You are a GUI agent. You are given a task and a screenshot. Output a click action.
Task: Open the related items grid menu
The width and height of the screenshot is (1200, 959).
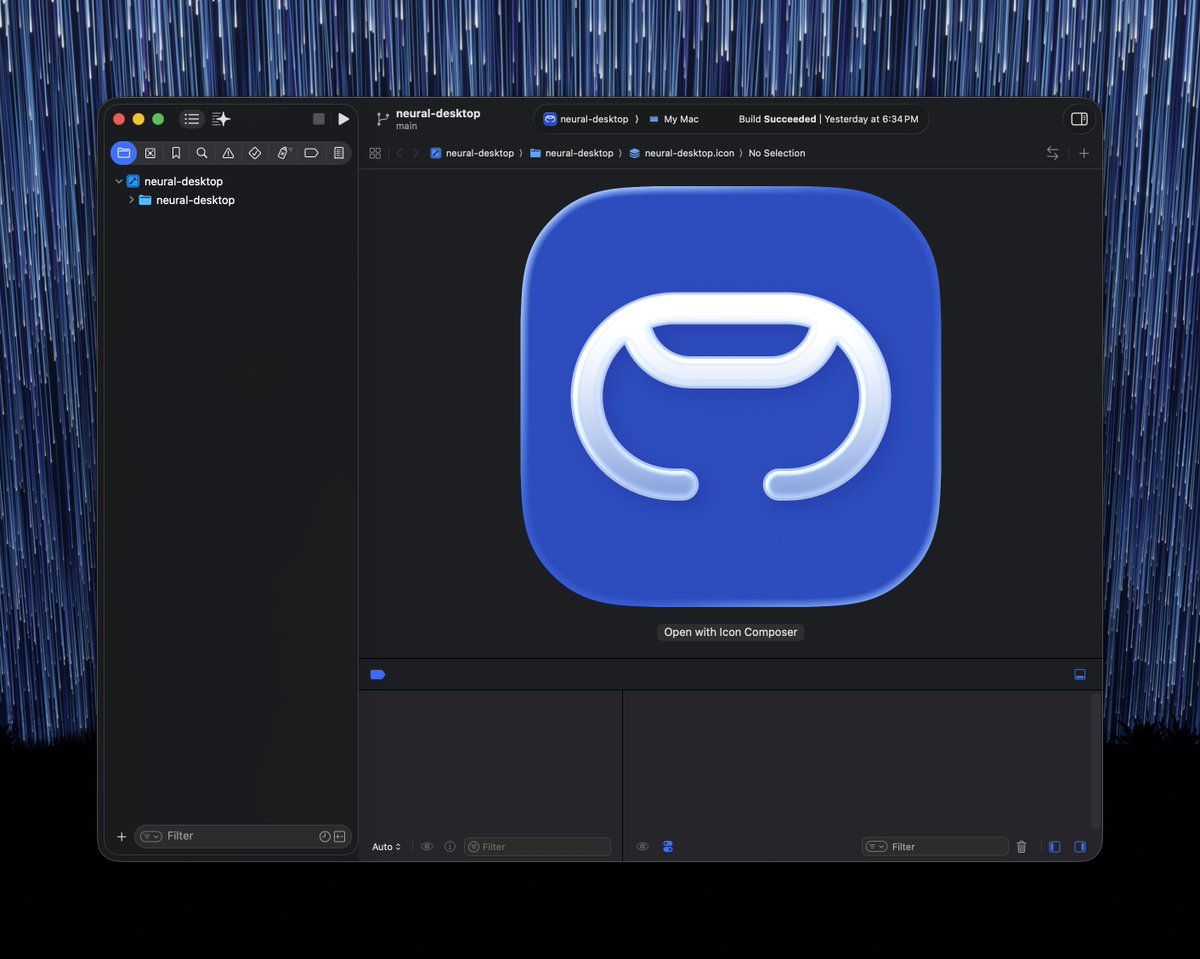375,153
